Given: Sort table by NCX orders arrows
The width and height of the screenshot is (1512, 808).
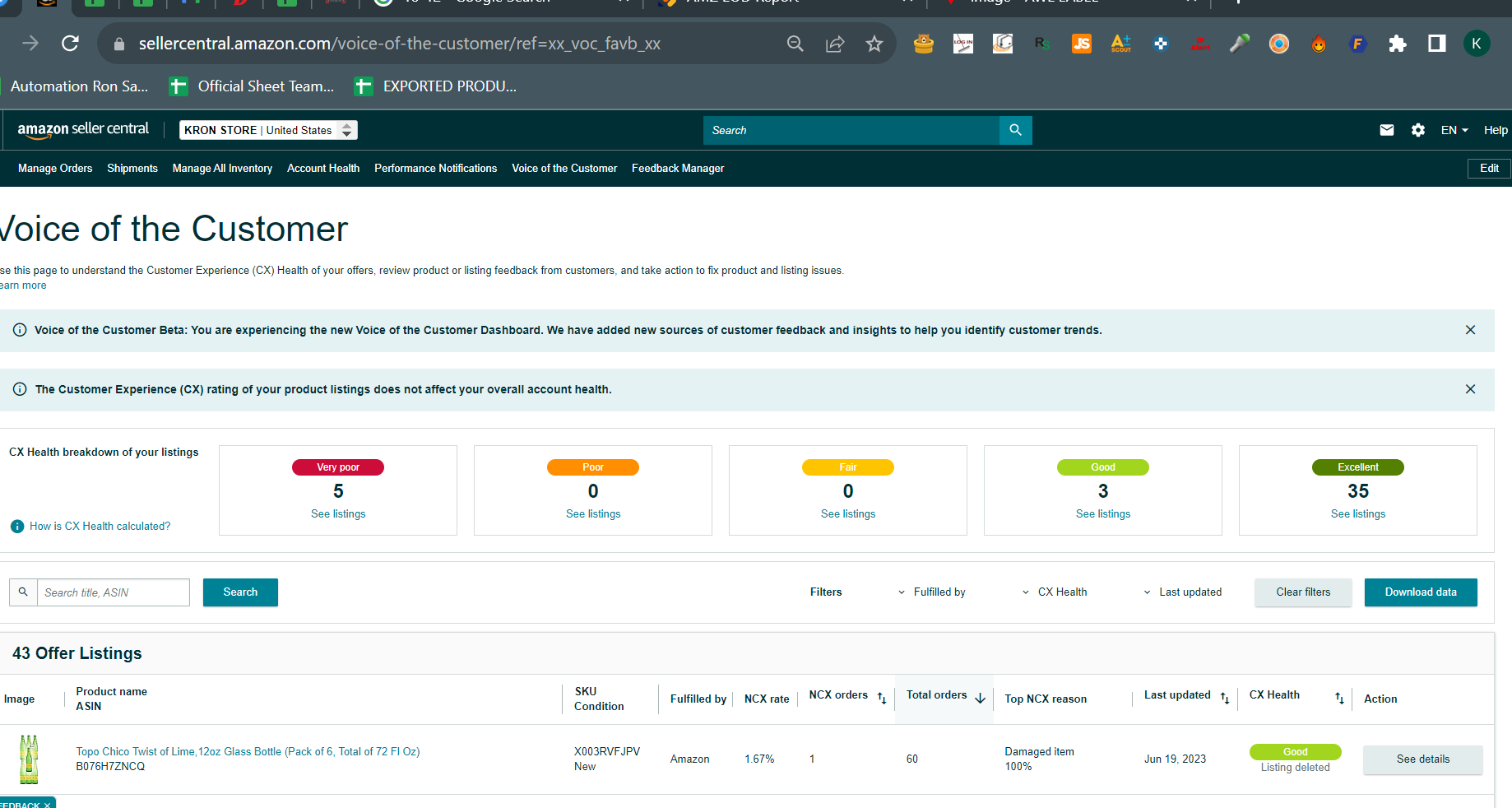Looking at the screenshot, I should [882, 698].
